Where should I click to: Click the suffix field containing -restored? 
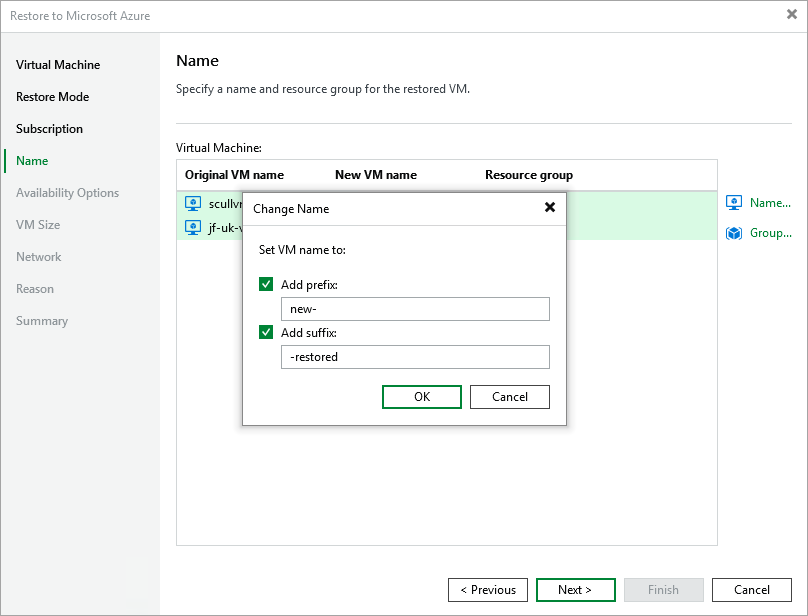[415, 357]
